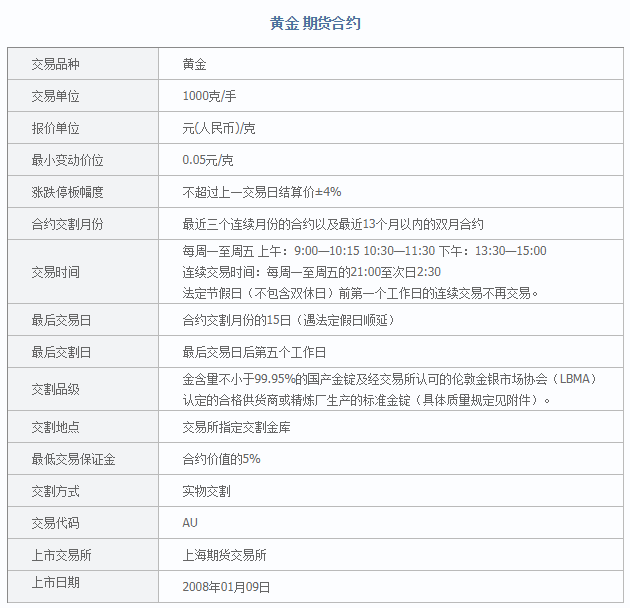Click 交易所指定交割金库 value

(x=236, y=427)
